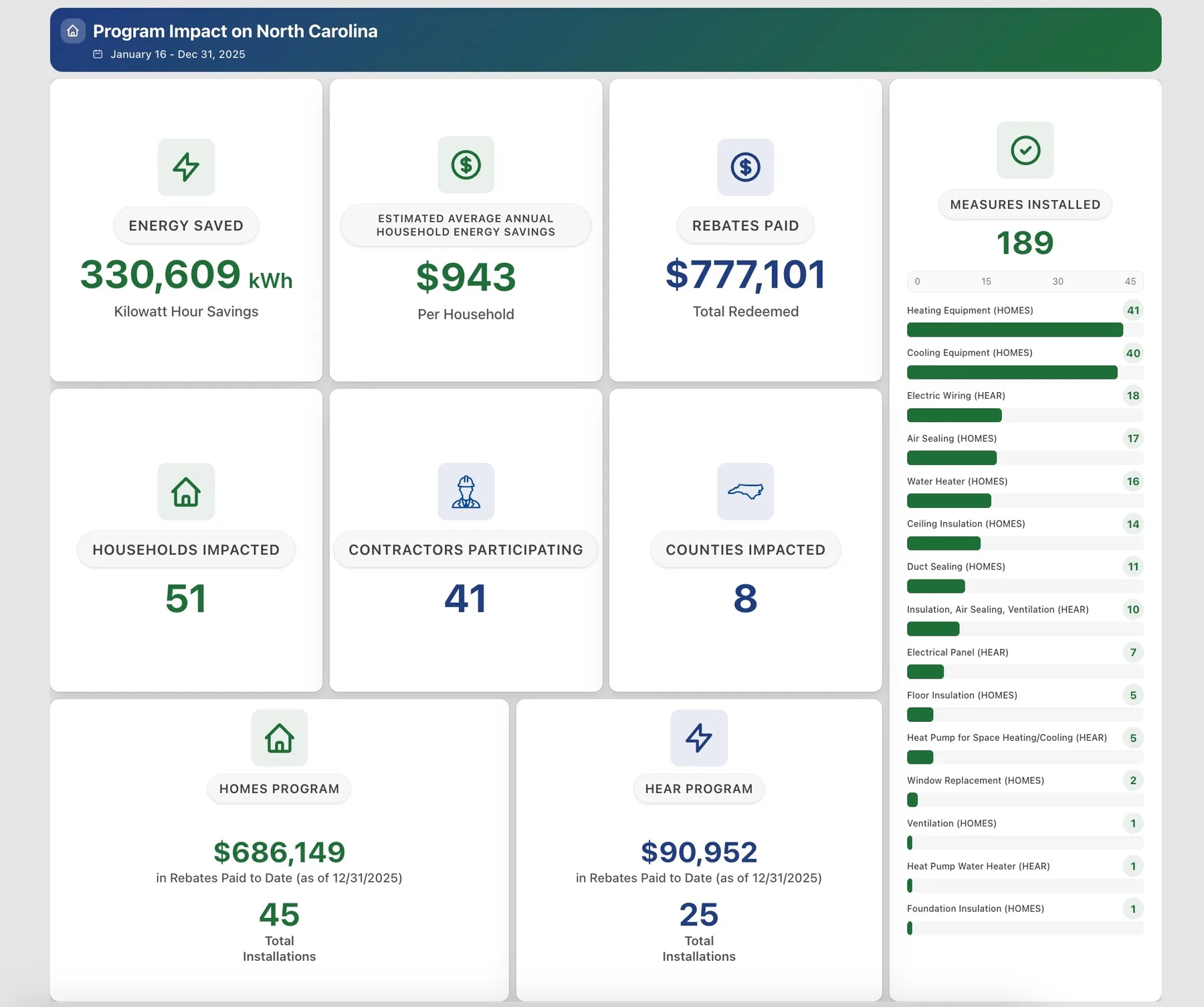Click the Electric Wiring (HEAR) bar

point(1025,416)
